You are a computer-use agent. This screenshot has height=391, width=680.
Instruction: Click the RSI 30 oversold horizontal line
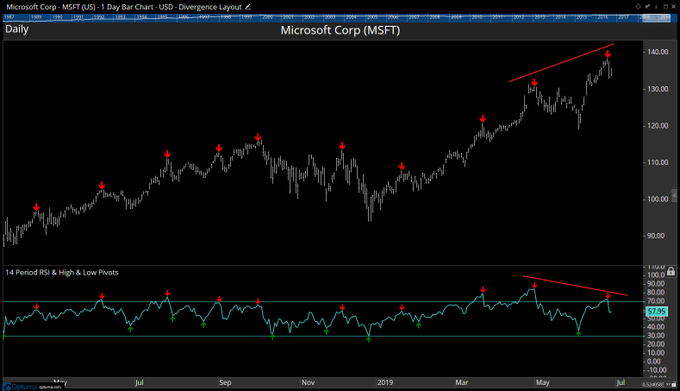tap(323, 336)
